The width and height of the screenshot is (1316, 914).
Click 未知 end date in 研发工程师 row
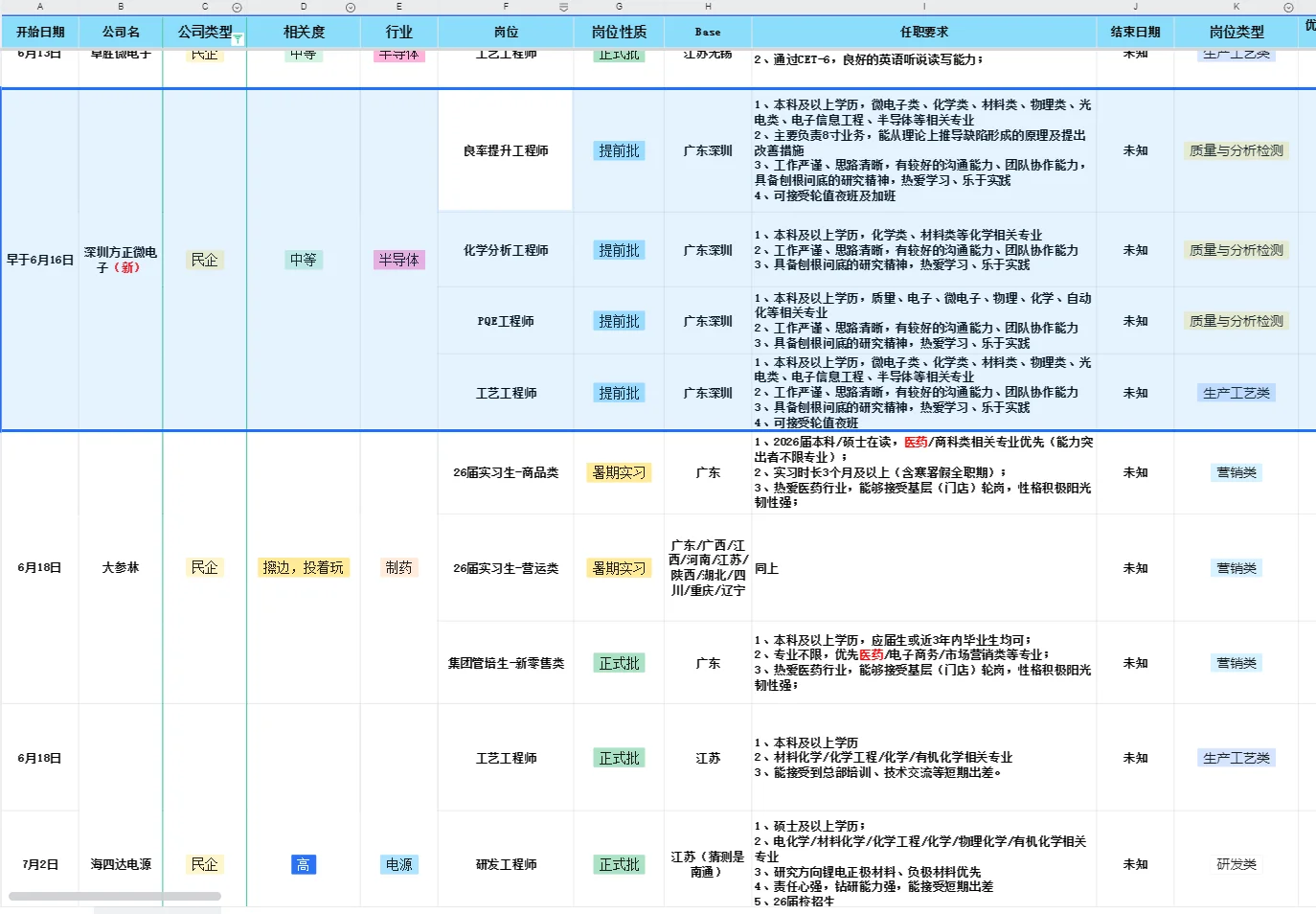[1136, 864]
